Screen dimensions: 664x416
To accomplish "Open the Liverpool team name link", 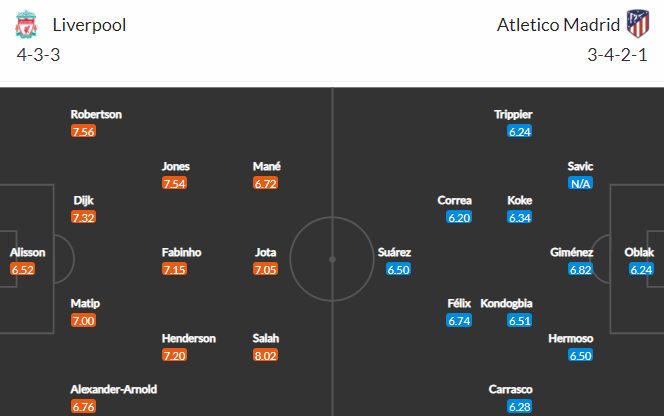I will coord(89,25).
